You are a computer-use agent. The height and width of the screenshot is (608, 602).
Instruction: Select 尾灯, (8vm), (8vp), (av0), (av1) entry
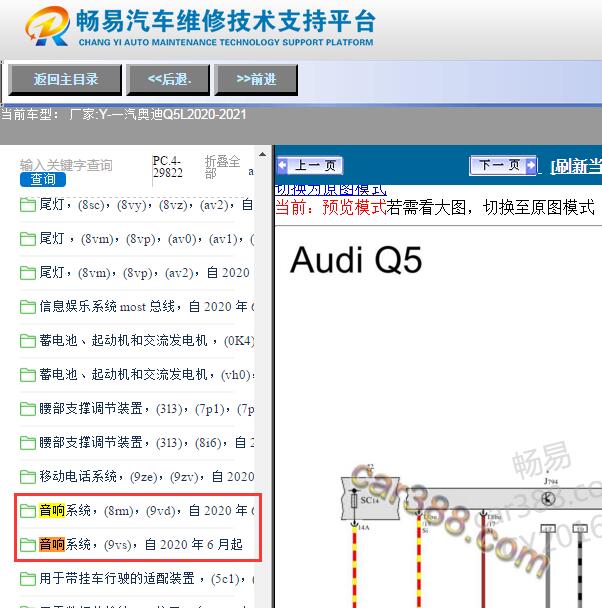[x=147, y=239]
